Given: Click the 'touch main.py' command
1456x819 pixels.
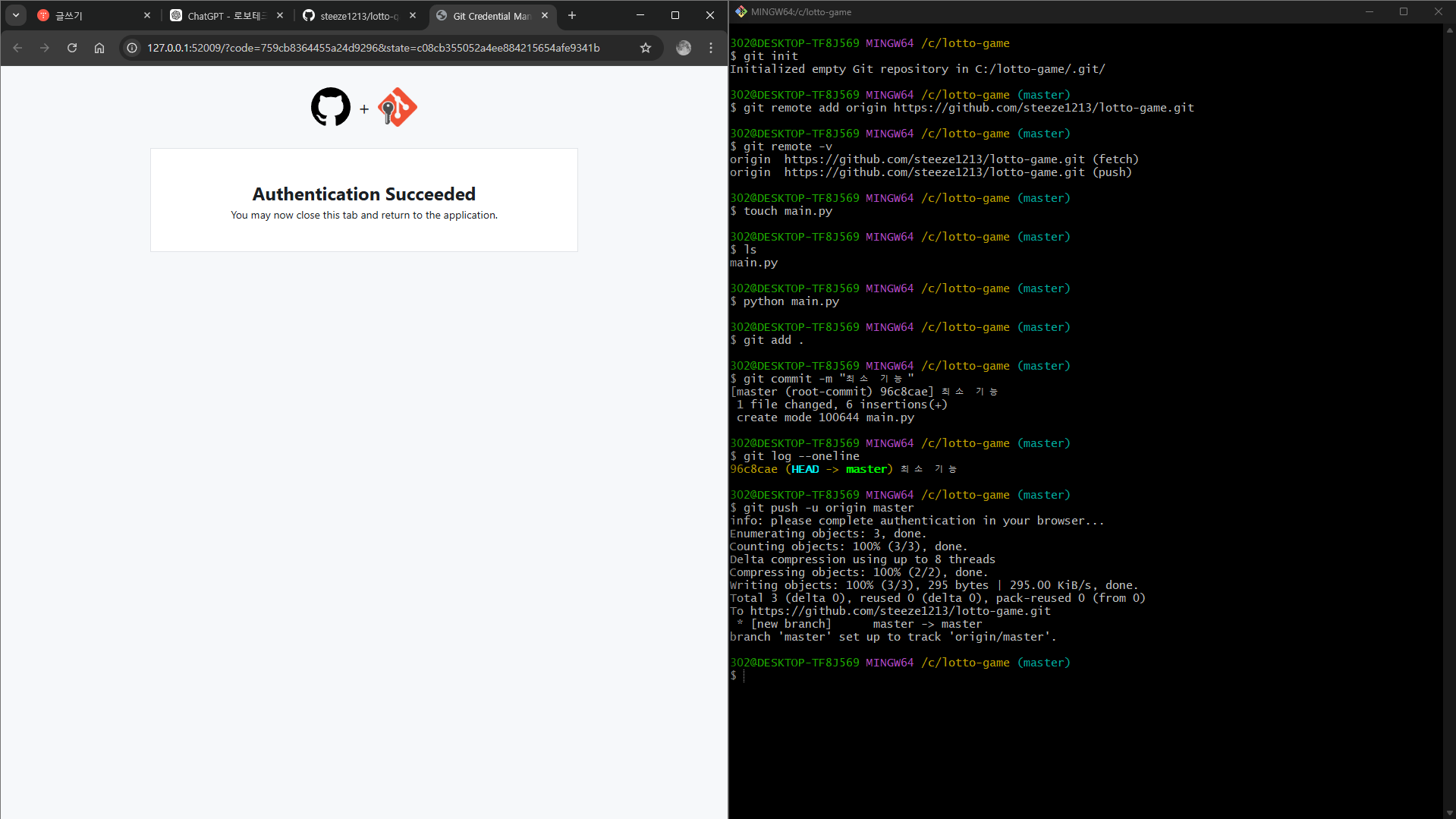Looking at the screenshot, I should click(781, 211).
